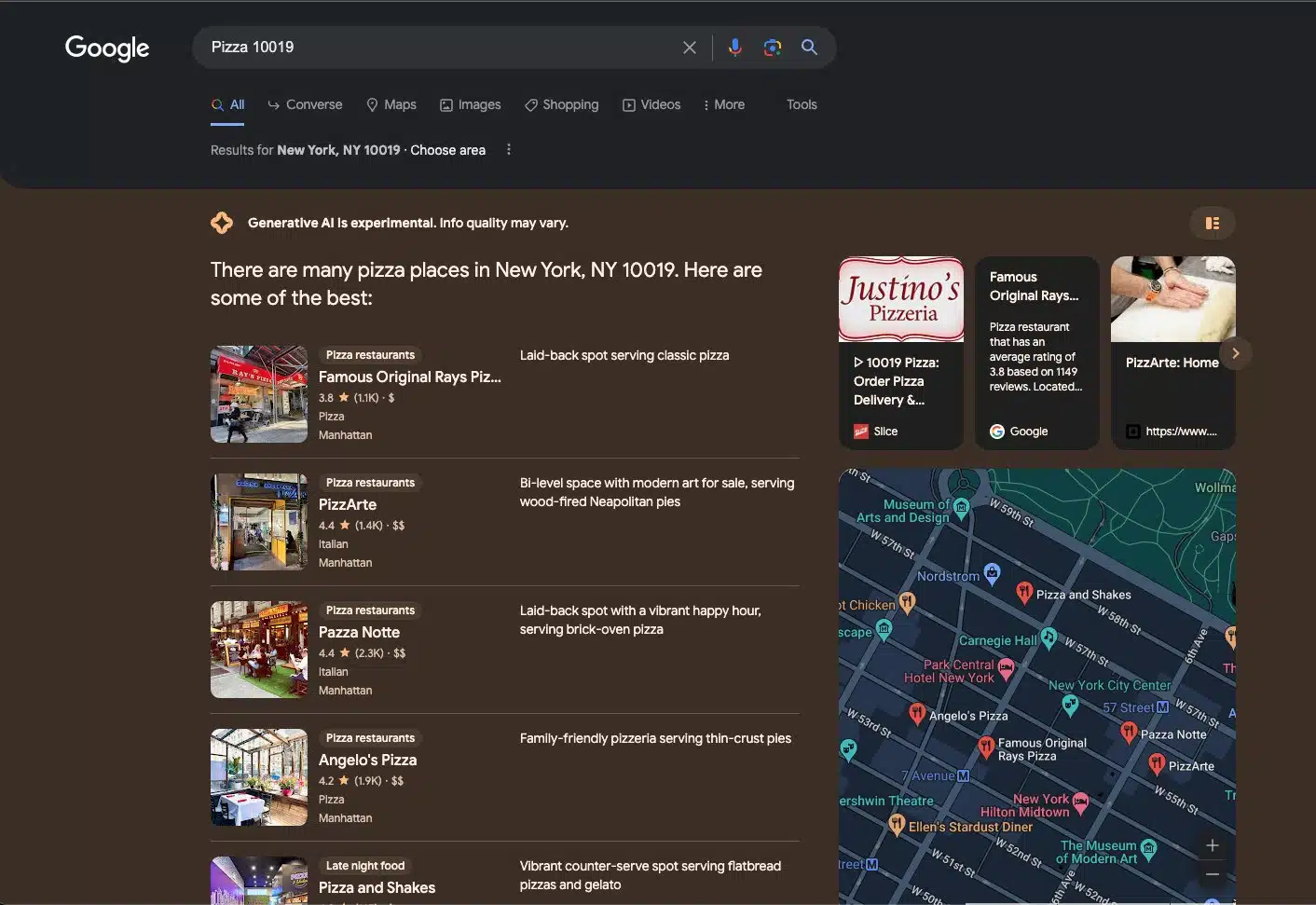The width and height of the screenshot is (1316, 905).
Task: Zoom out on the map with minus button
Action: pyautogui.click(x=1213, y=874)
